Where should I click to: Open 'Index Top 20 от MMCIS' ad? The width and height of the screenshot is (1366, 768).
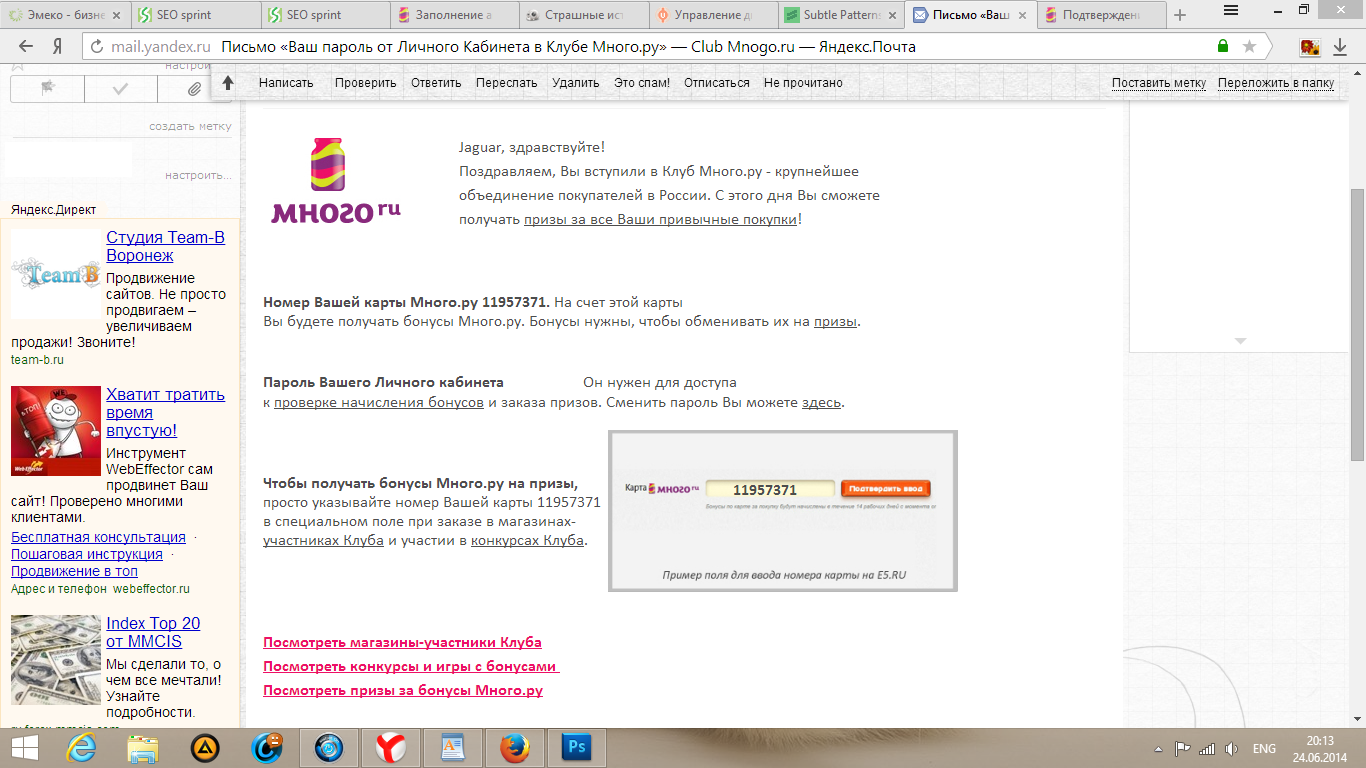[153, 632]
